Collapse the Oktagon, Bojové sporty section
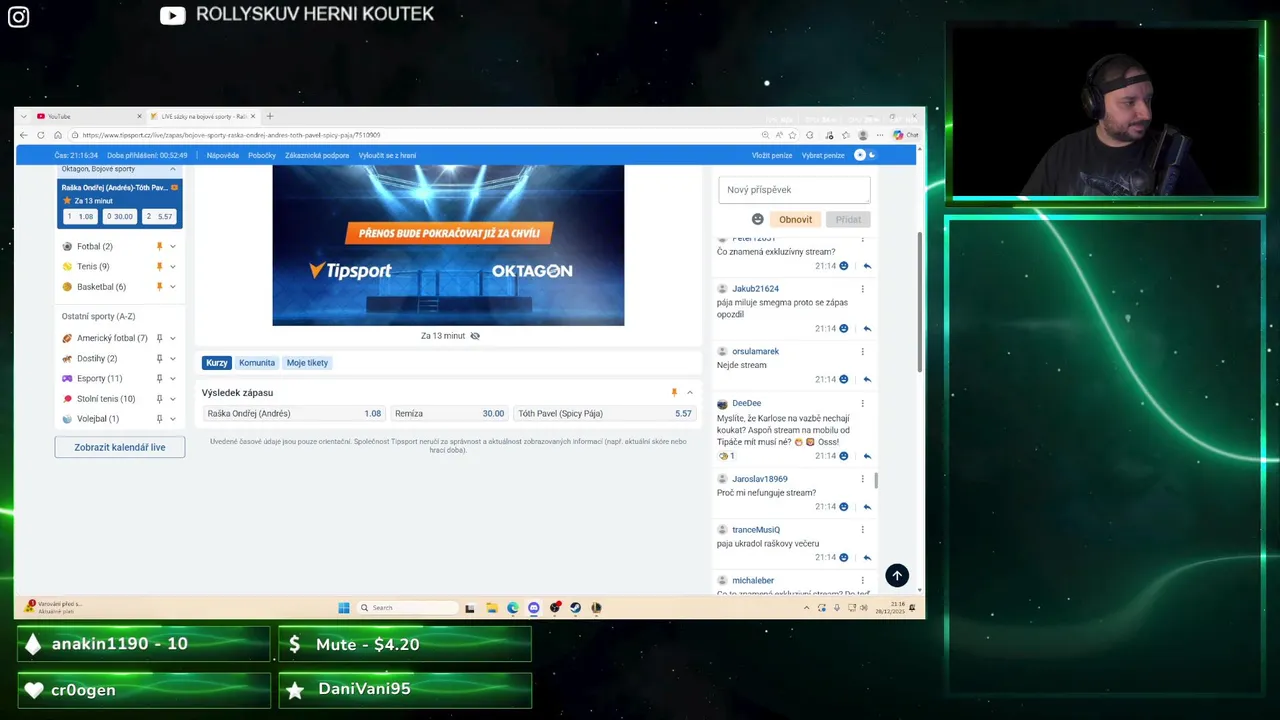1280x720 pixels. (x=173, y=169)
